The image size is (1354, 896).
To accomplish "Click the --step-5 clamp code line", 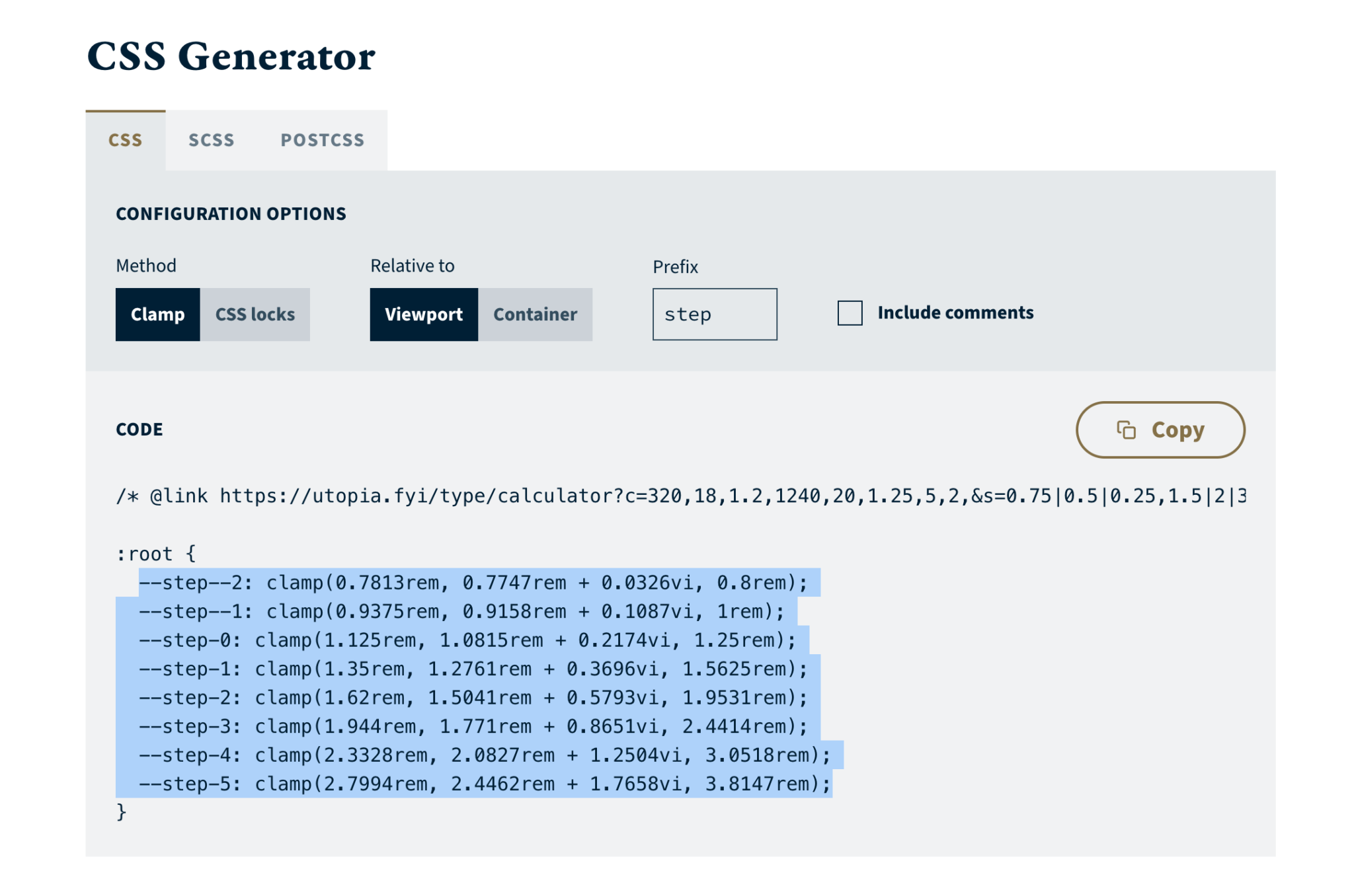I will [x=484, y=784].
